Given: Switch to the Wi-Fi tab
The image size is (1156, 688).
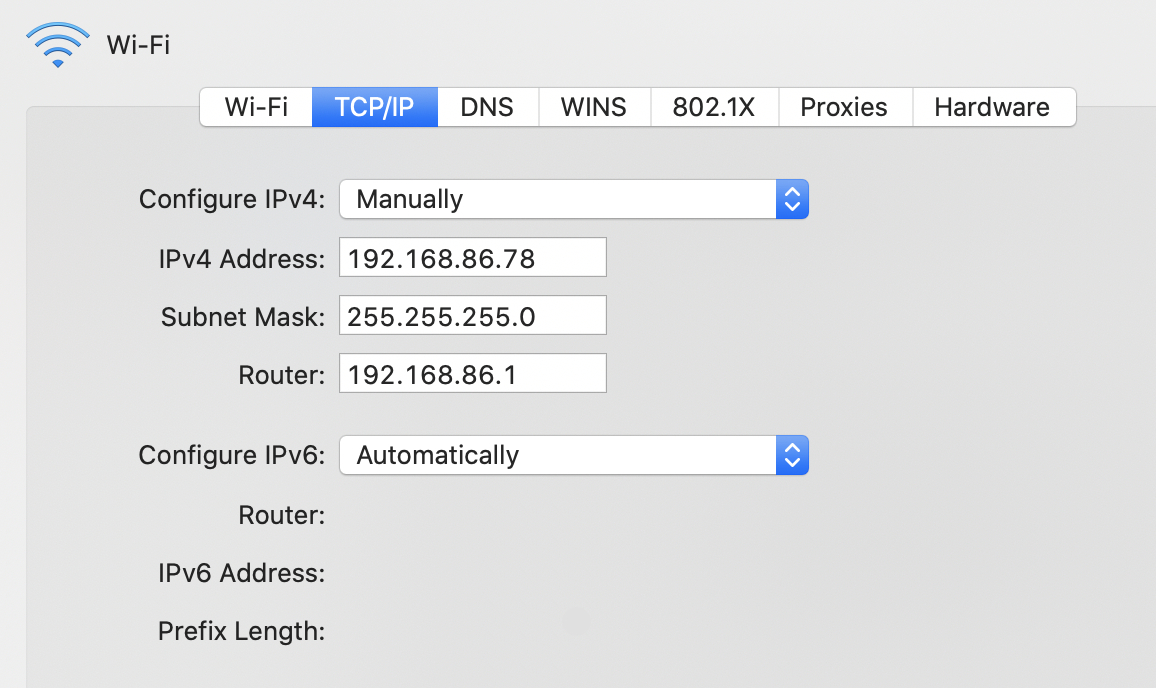Looking at the screenshot, I should coord(256,107).
